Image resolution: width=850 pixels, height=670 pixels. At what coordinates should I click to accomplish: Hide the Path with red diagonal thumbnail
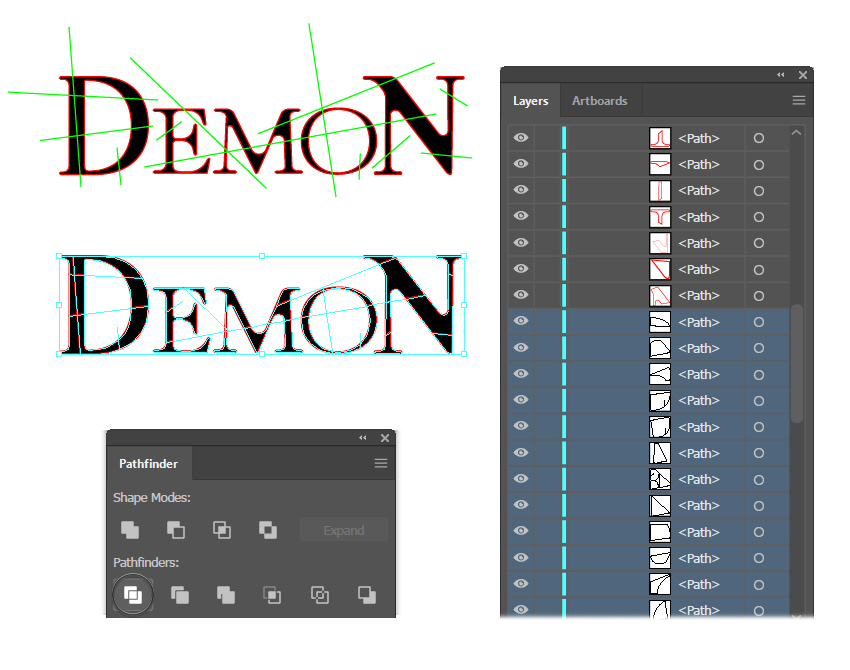coord(521,268)
